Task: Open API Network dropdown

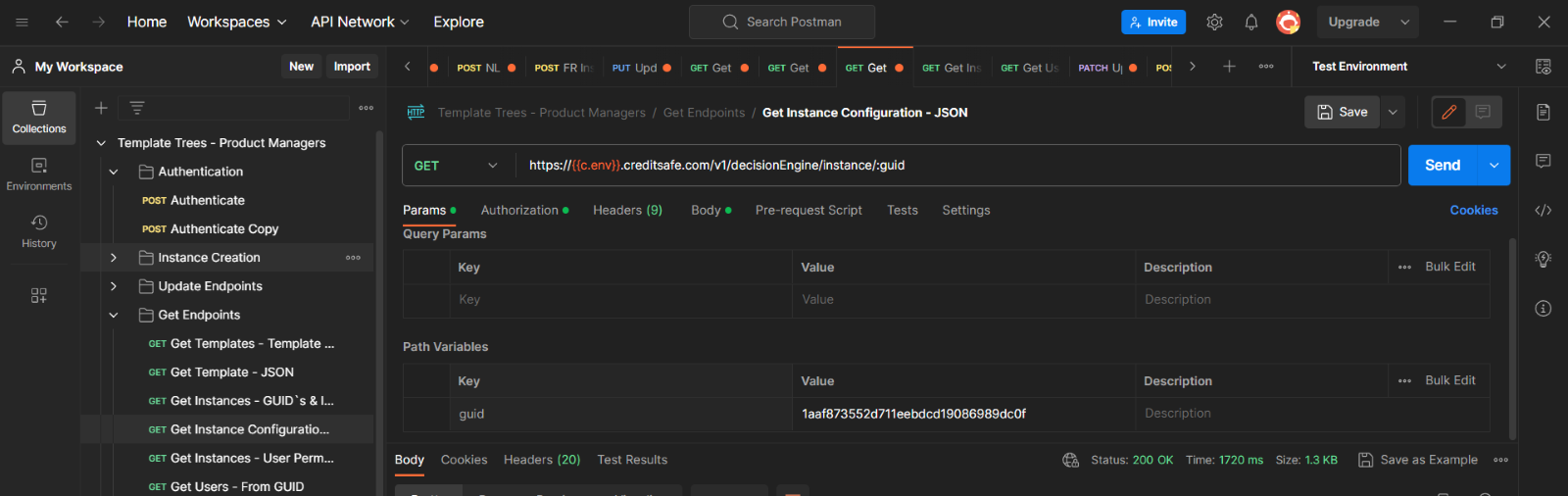Action: coord(360,22)
